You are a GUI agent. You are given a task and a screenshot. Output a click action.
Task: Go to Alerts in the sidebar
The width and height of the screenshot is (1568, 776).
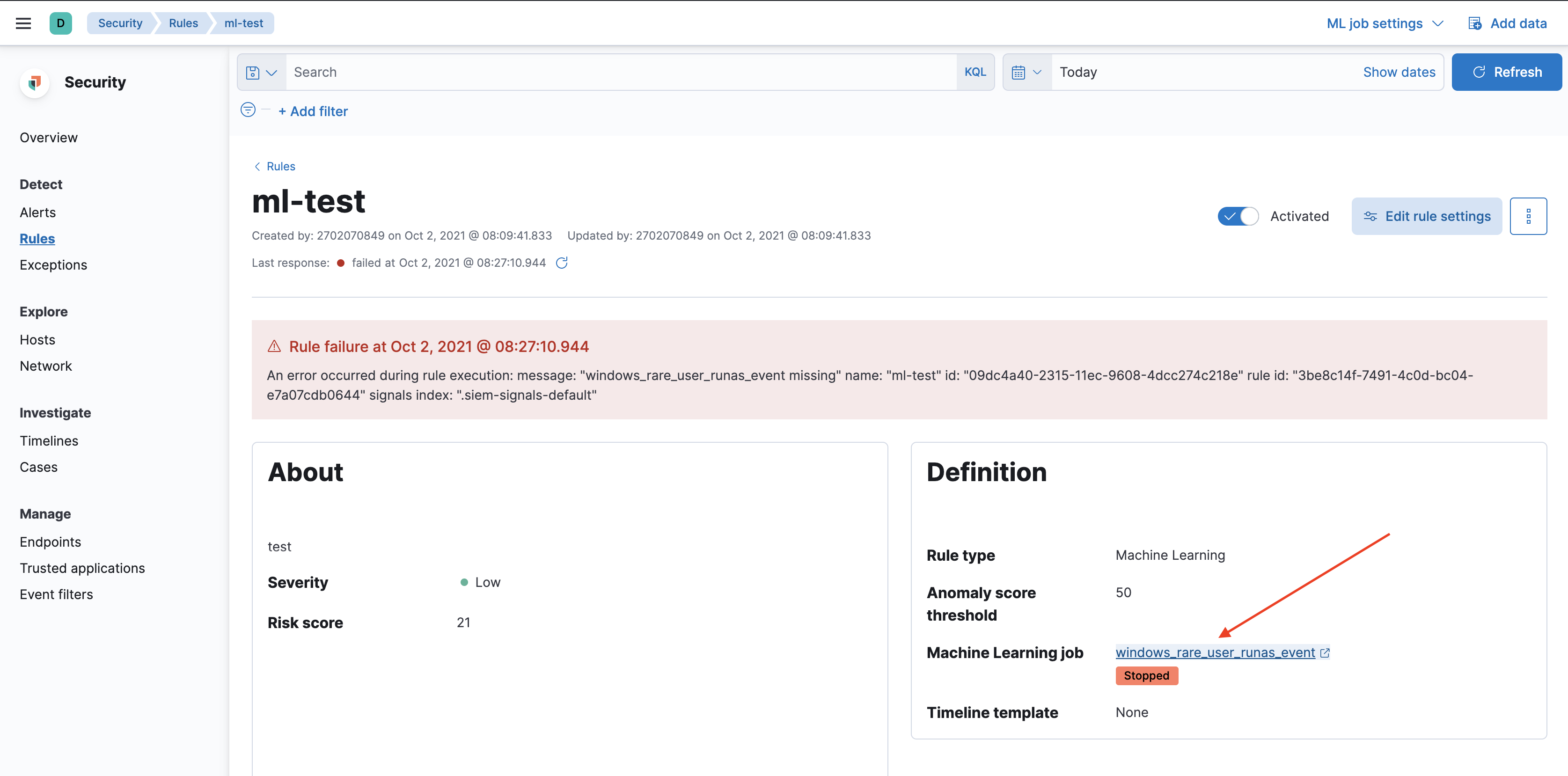click(38, 212)
